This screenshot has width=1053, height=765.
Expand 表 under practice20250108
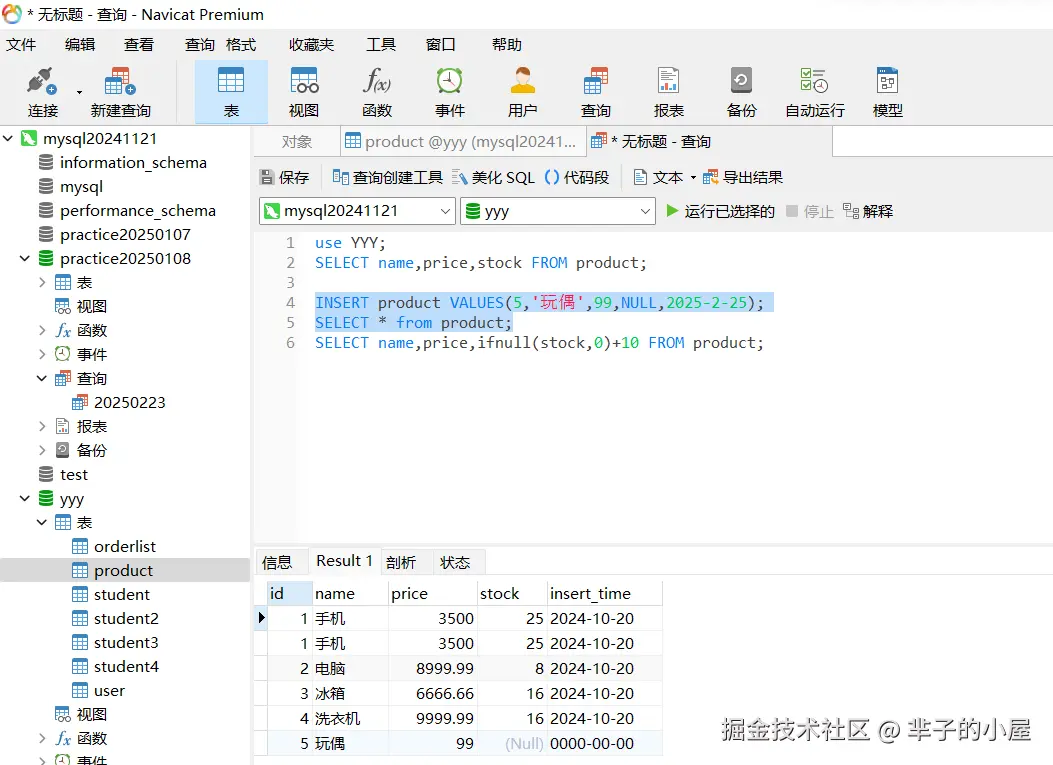pyautogui.click(x=42, y=282)
